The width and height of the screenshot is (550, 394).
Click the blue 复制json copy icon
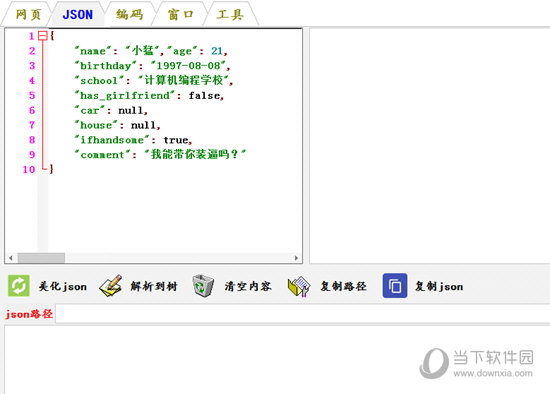pyautogui.click(x=395, y=286)
